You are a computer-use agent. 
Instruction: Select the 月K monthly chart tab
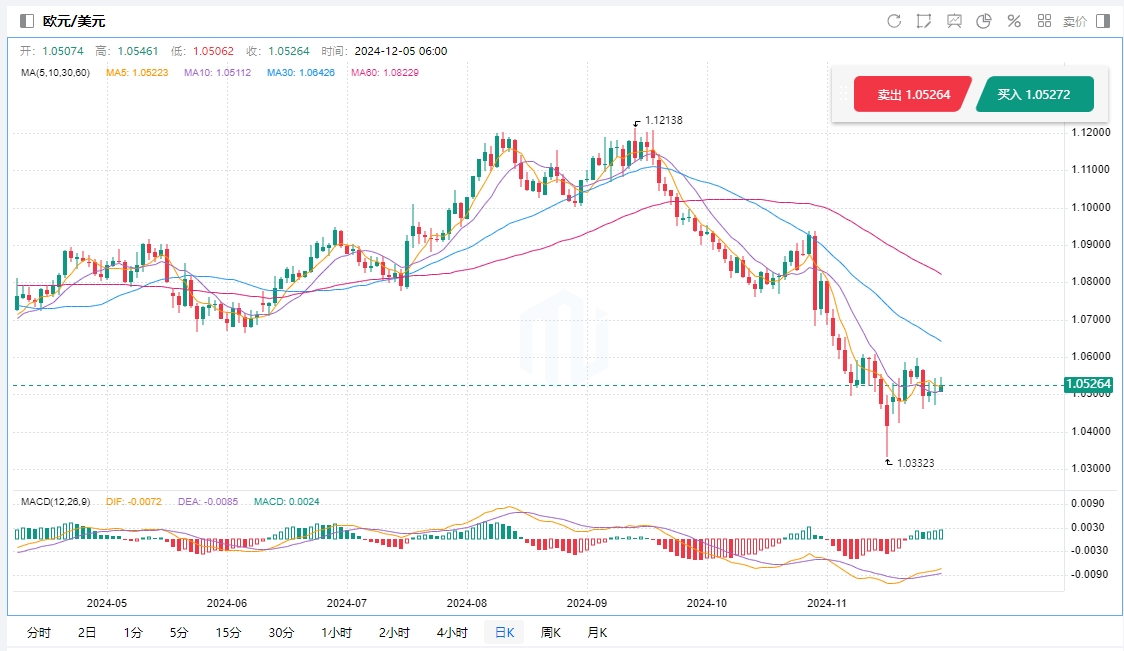pyautogui.click(x=597, y=633)
